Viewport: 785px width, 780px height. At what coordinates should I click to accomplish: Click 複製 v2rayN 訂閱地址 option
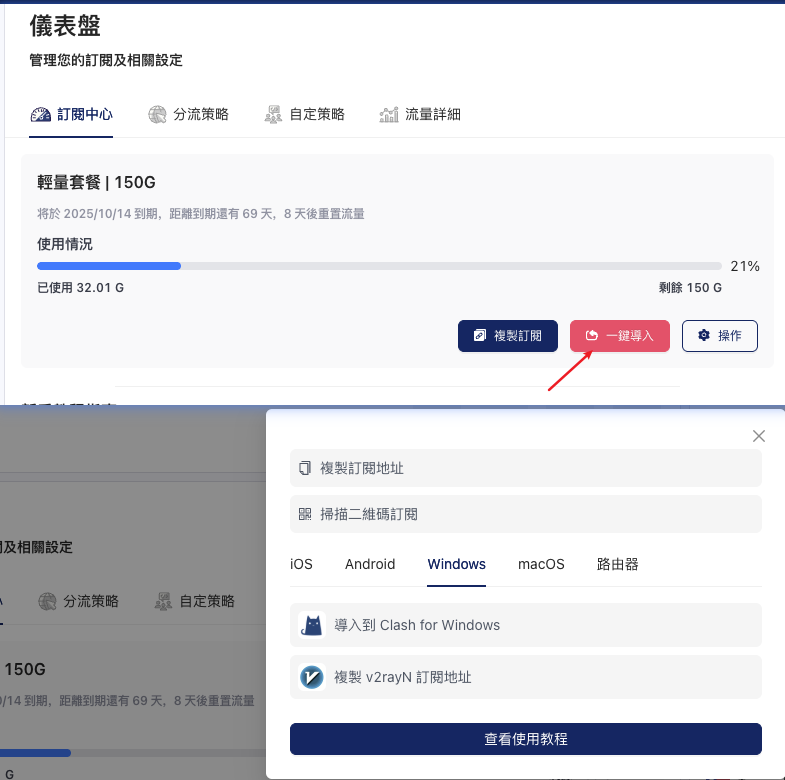click(x=526, y=677)
